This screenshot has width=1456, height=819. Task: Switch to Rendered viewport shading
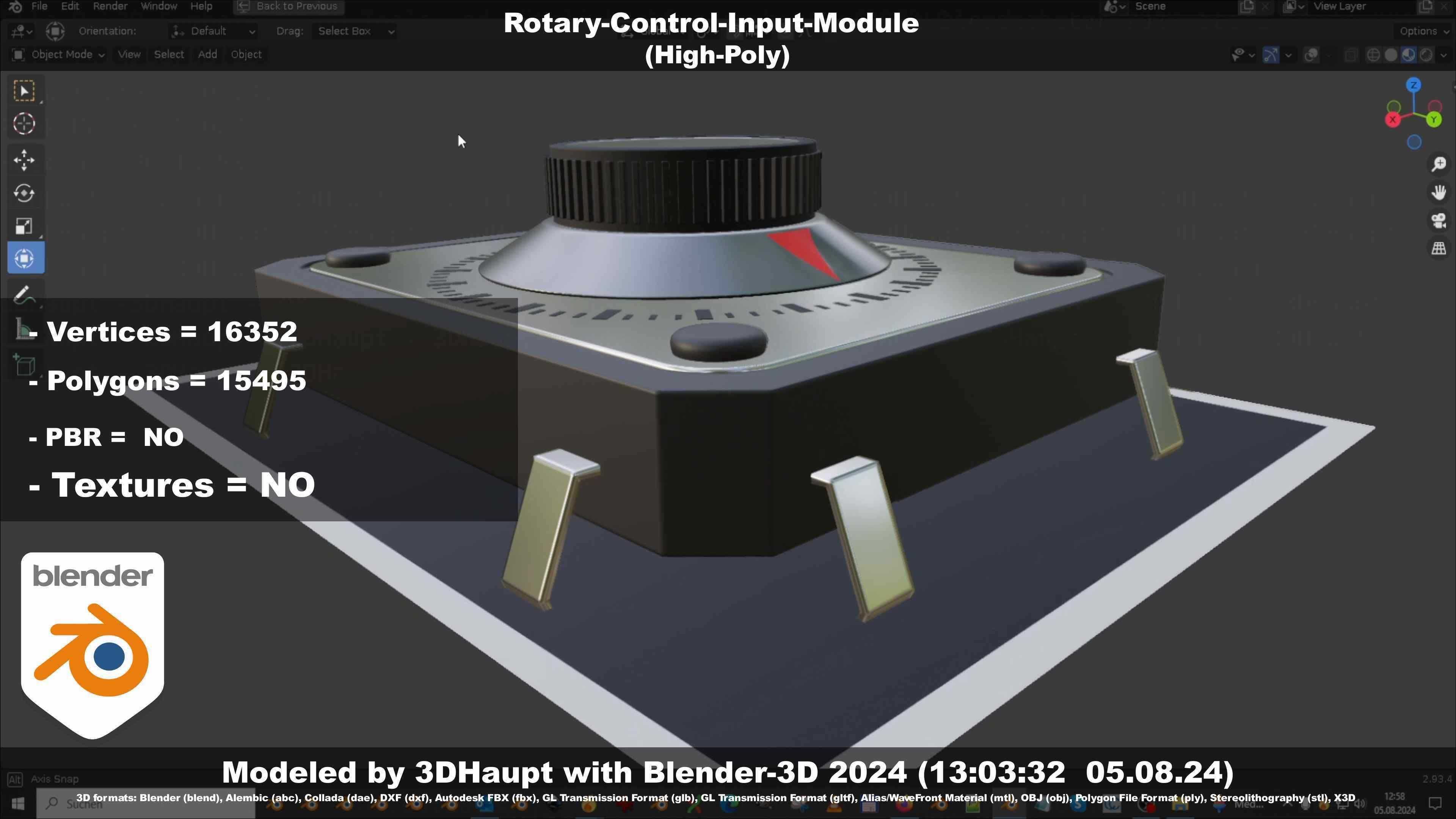pyautogui.click(x=1426, y=55)
